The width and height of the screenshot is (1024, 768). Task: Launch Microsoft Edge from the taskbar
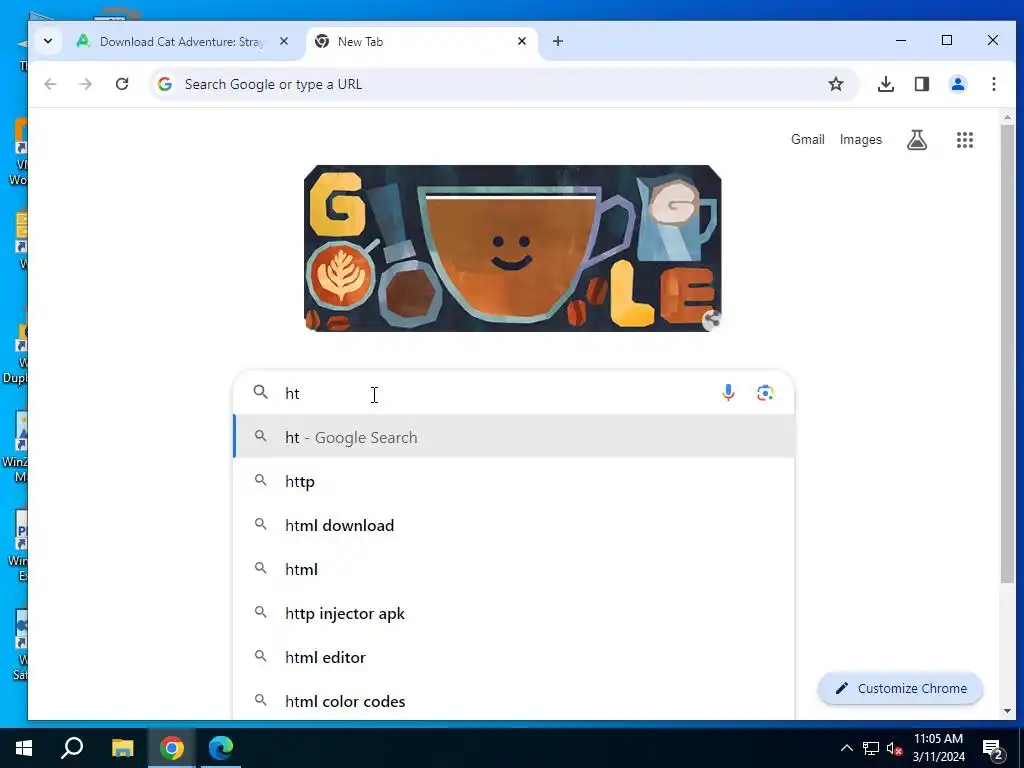221,748
